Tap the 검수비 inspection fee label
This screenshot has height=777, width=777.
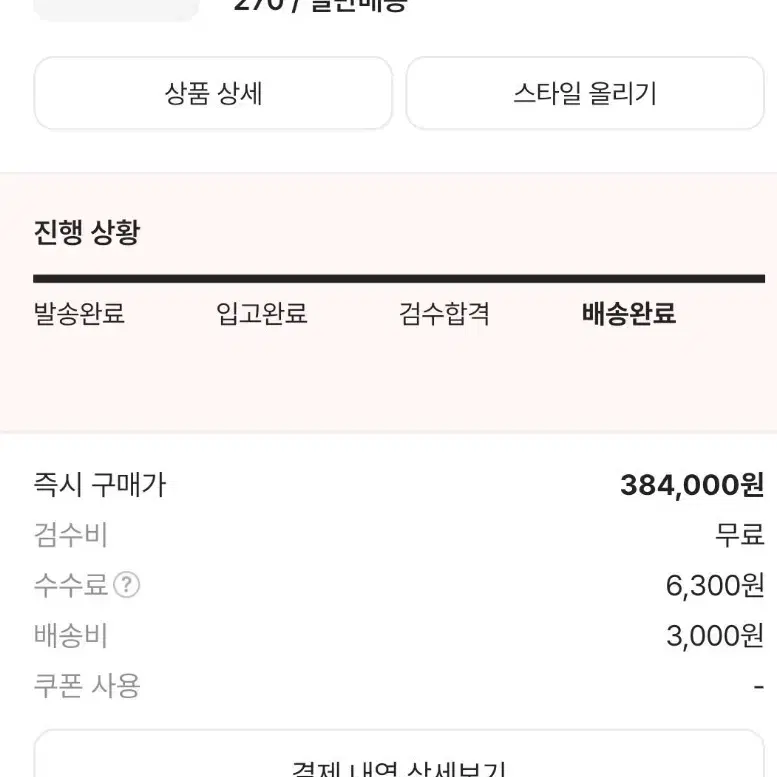(70, 535)
